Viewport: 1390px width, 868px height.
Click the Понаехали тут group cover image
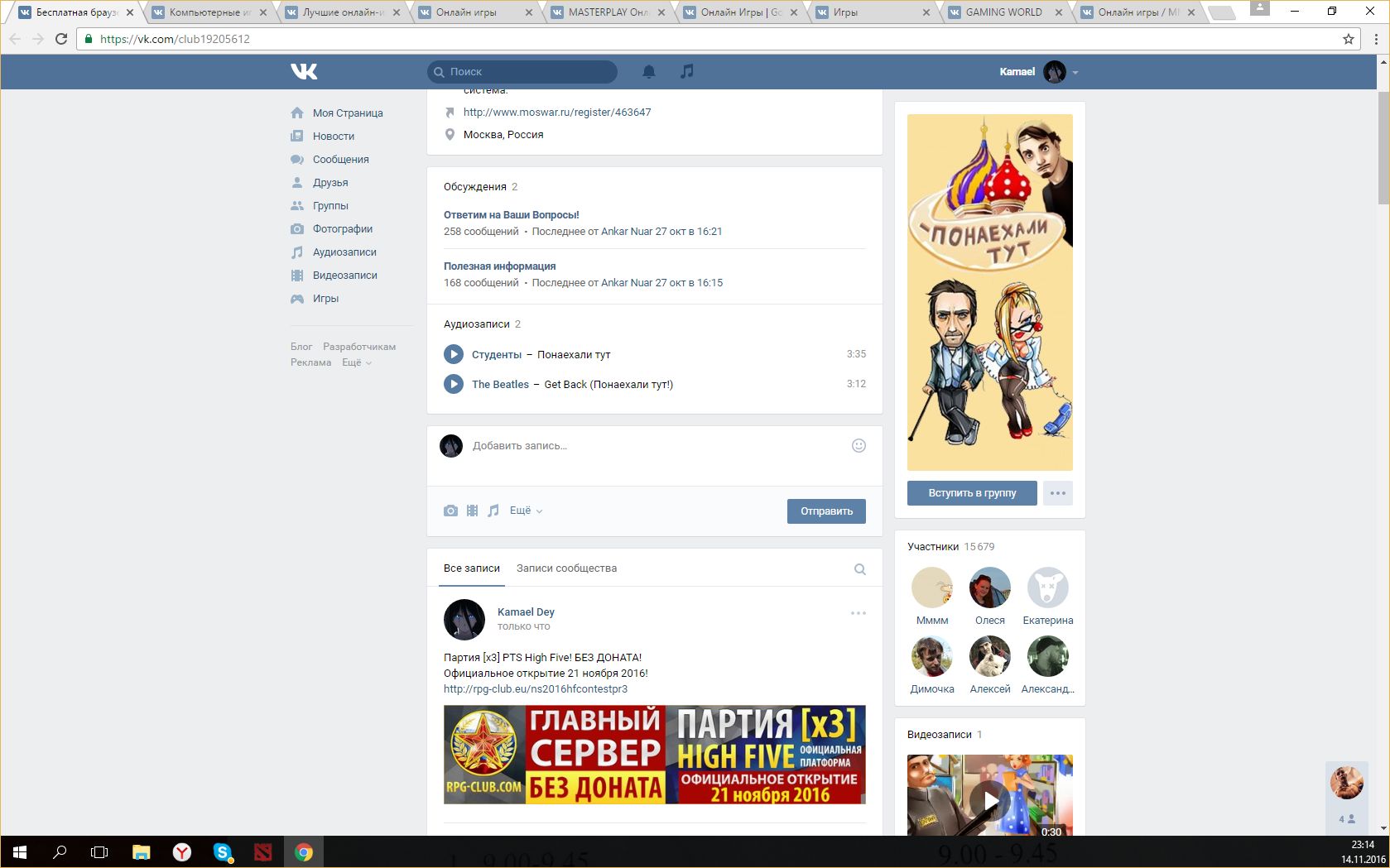[x=990, y=292]
